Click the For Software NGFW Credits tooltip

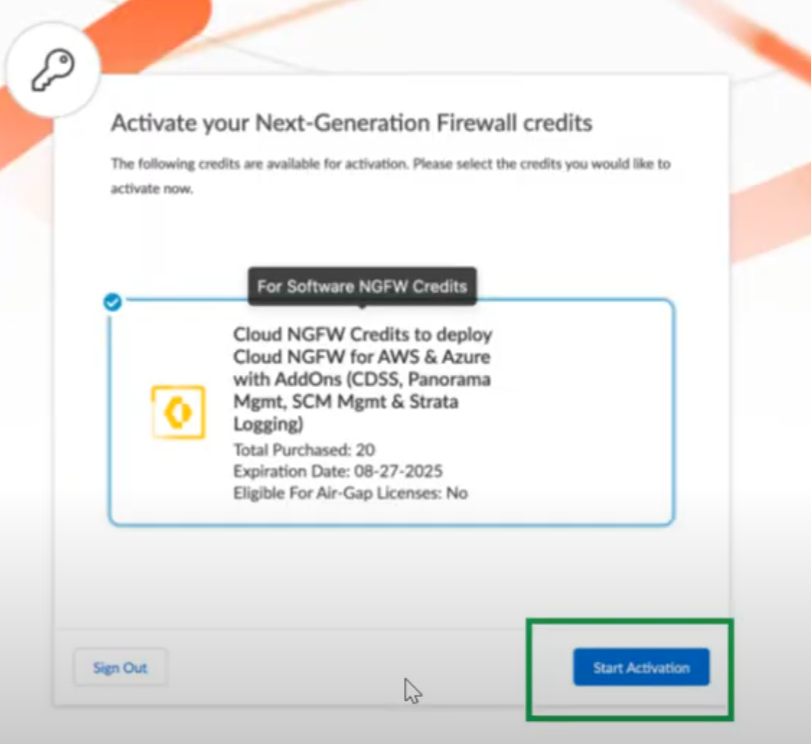362,286
